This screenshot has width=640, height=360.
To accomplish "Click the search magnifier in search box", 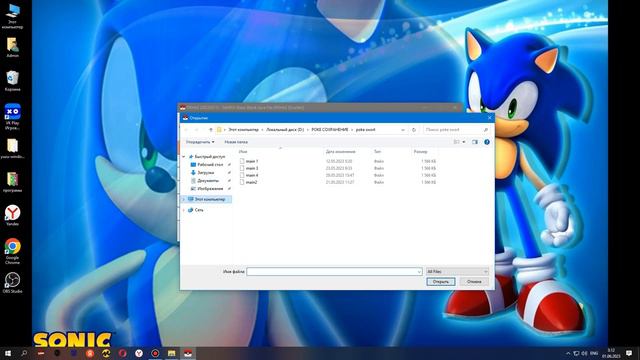I will pos(486,130).
